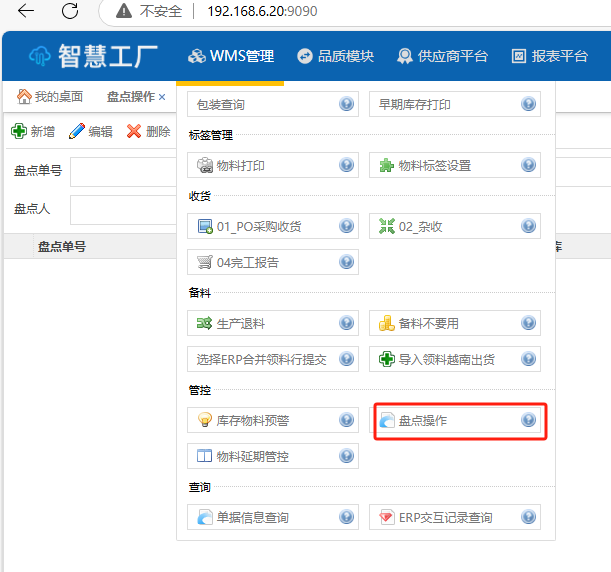611x572 pixels.
Task: Reload the page with refresh icon
Action: [70, 12]
